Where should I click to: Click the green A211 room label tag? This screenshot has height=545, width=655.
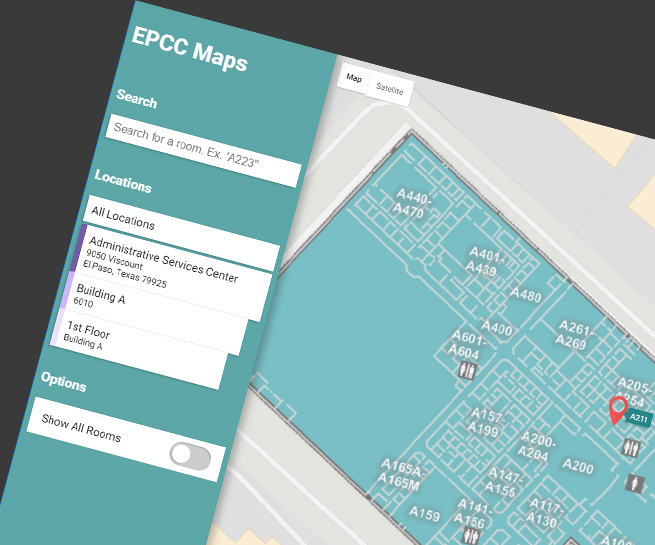(x=639, y=419)
